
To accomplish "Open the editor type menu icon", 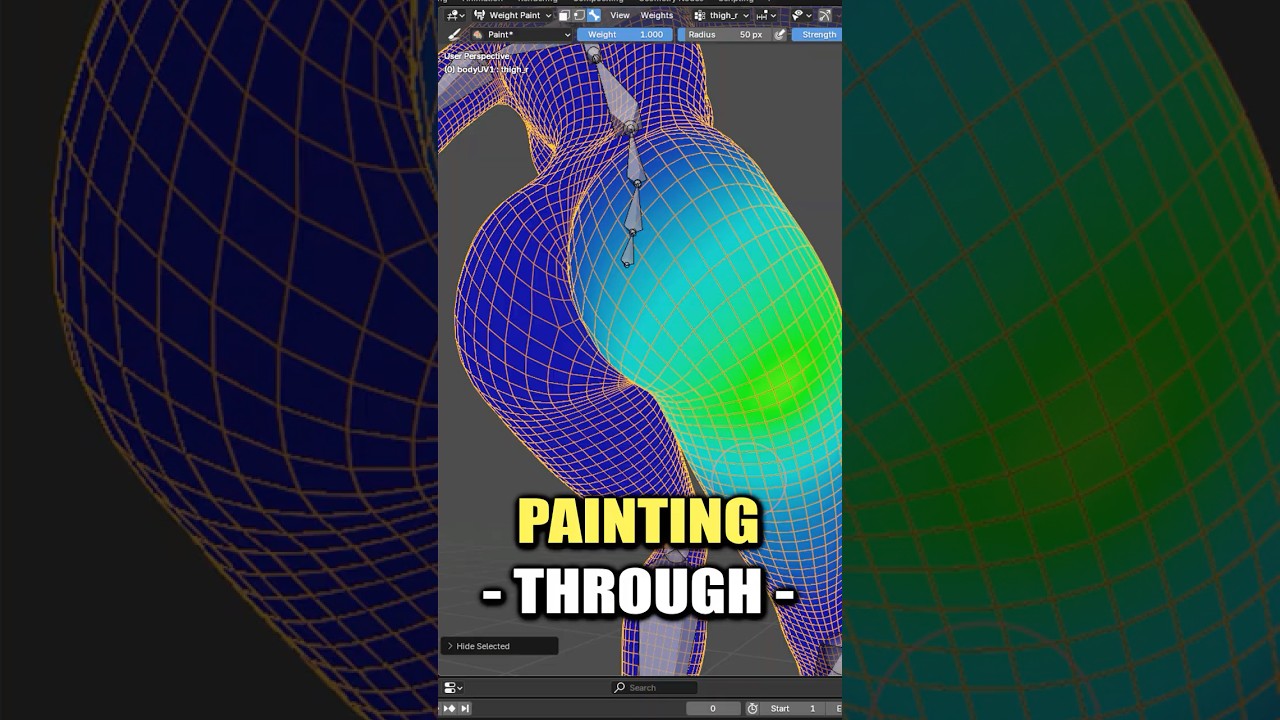I will point(455,15).
